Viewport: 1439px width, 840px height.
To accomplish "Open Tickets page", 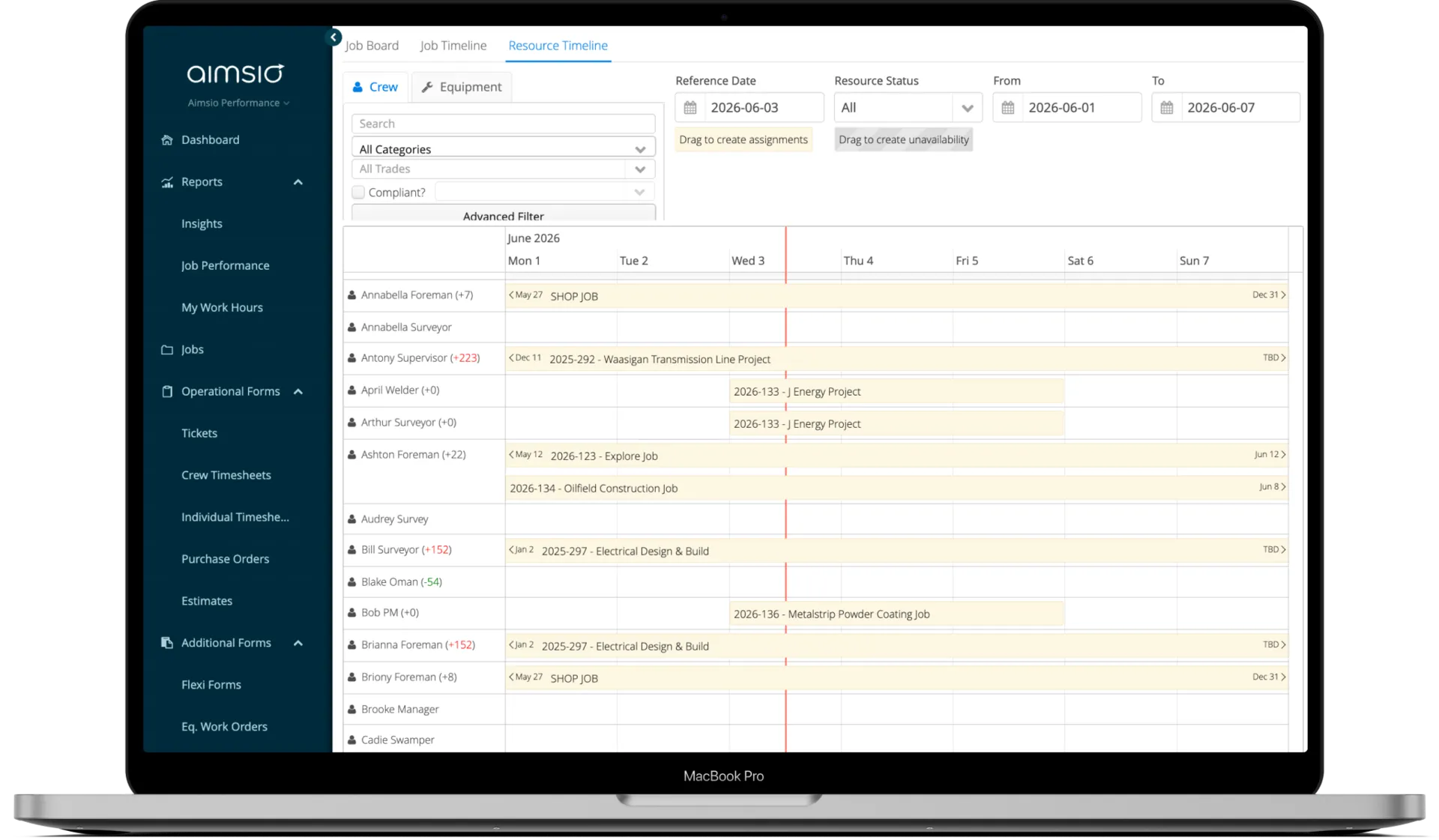I will click(199, 433).
